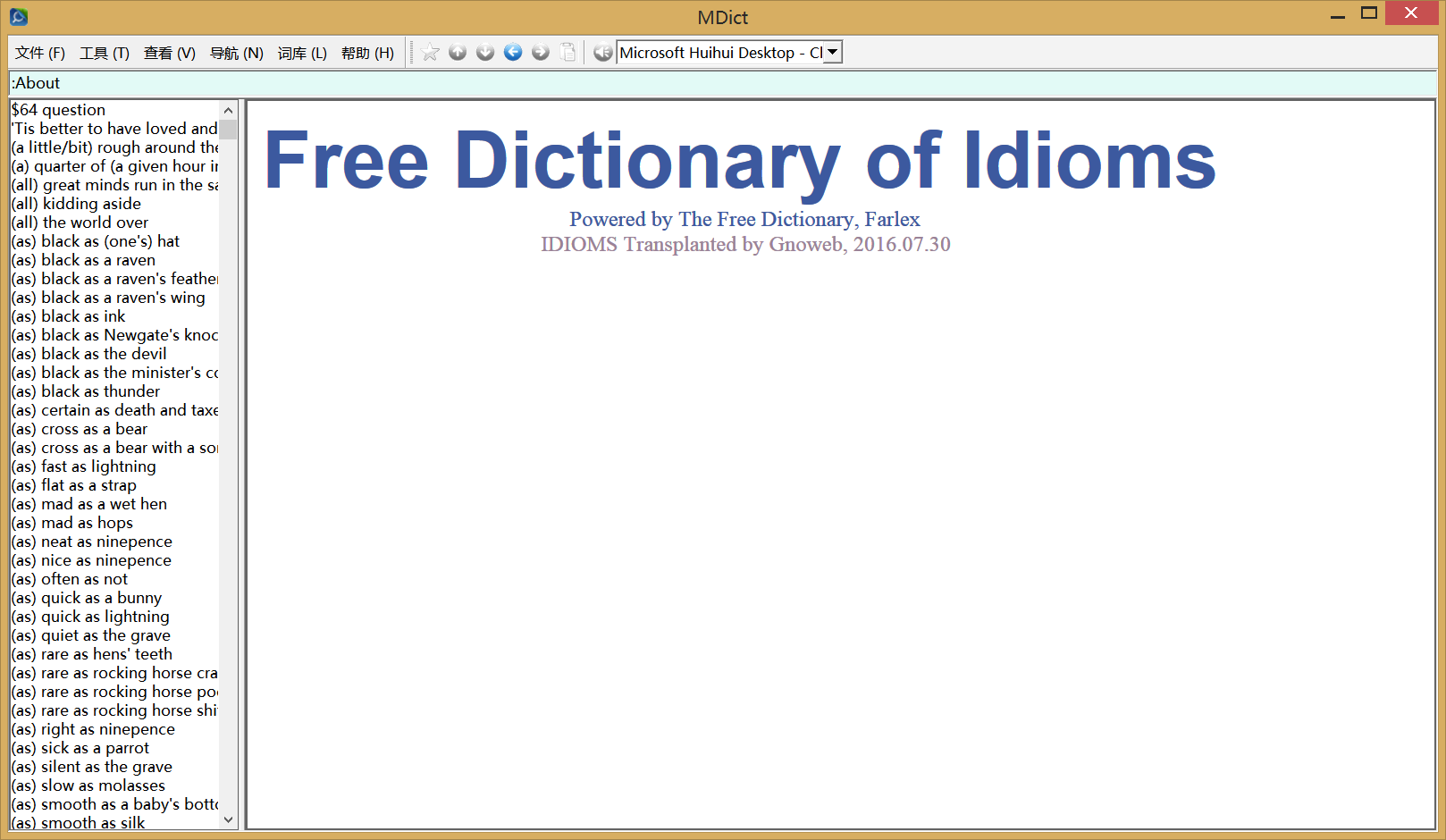Click the MDict app icon in the title bar
This screenshot has height=840, width=1446.
point(19,16)
